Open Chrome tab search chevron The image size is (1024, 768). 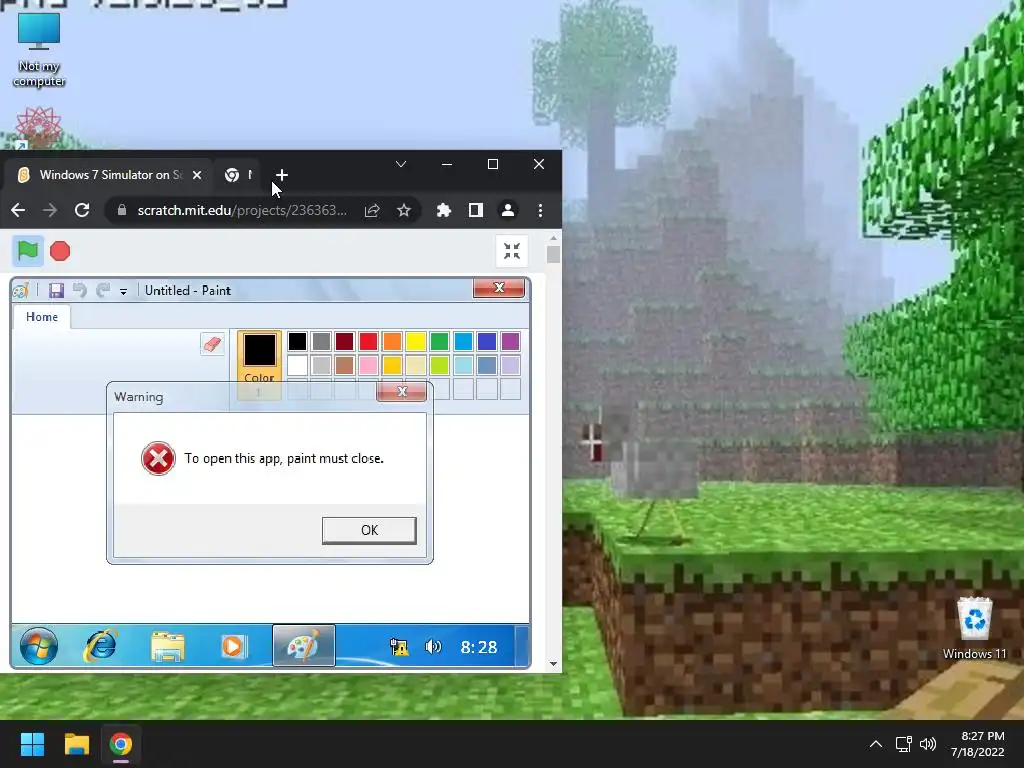401,164
